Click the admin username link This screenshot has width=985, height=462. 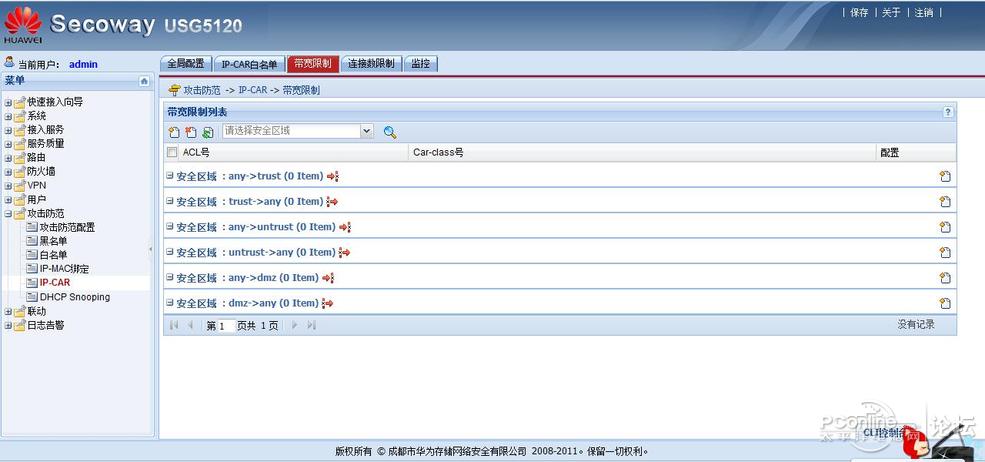click(x=83, y=64)
